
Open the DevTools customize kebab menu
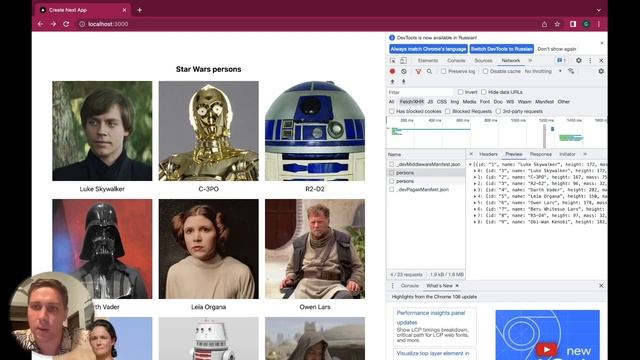[x=590, y=60]
